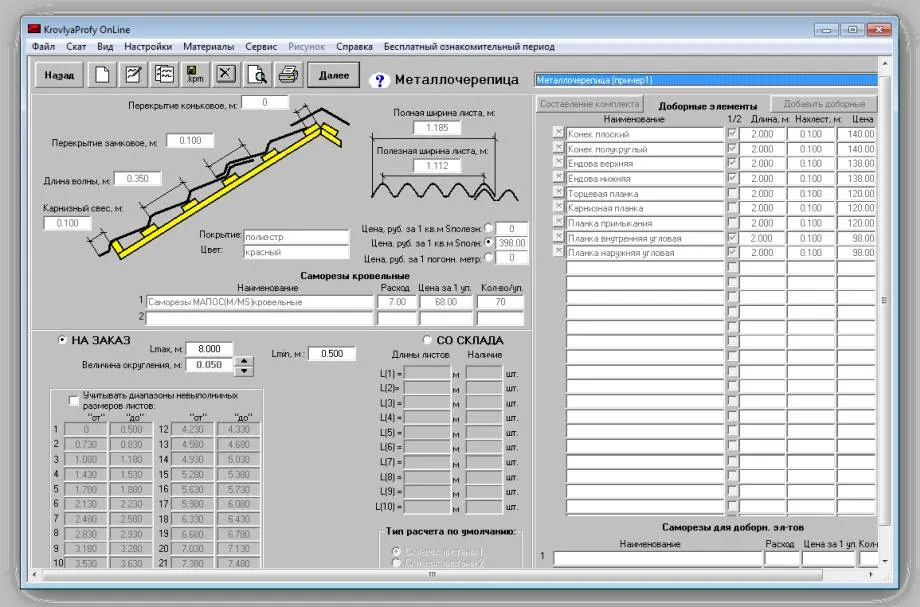Open the 'Материалы' menu
The width and height of the screenshot is (920, 607).
(x=208, y=46)
